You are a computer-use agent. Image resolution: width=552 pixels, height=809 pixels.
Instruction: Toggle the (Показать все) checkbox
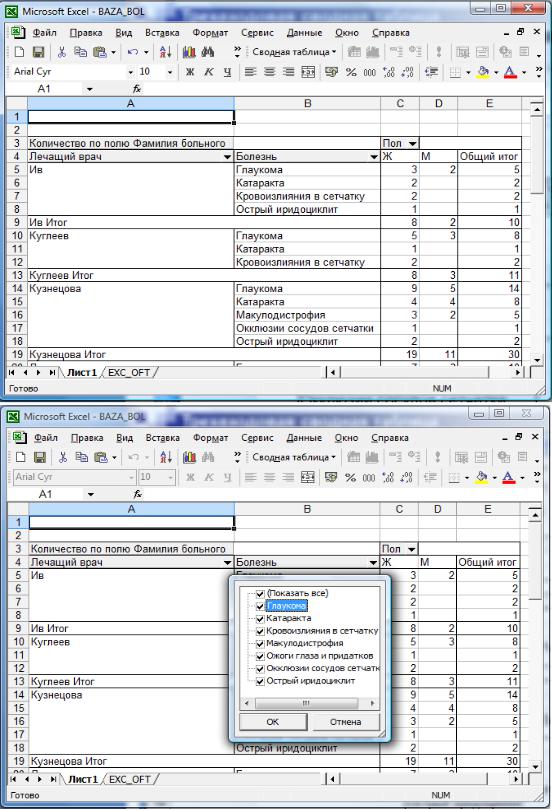(260, 594)
